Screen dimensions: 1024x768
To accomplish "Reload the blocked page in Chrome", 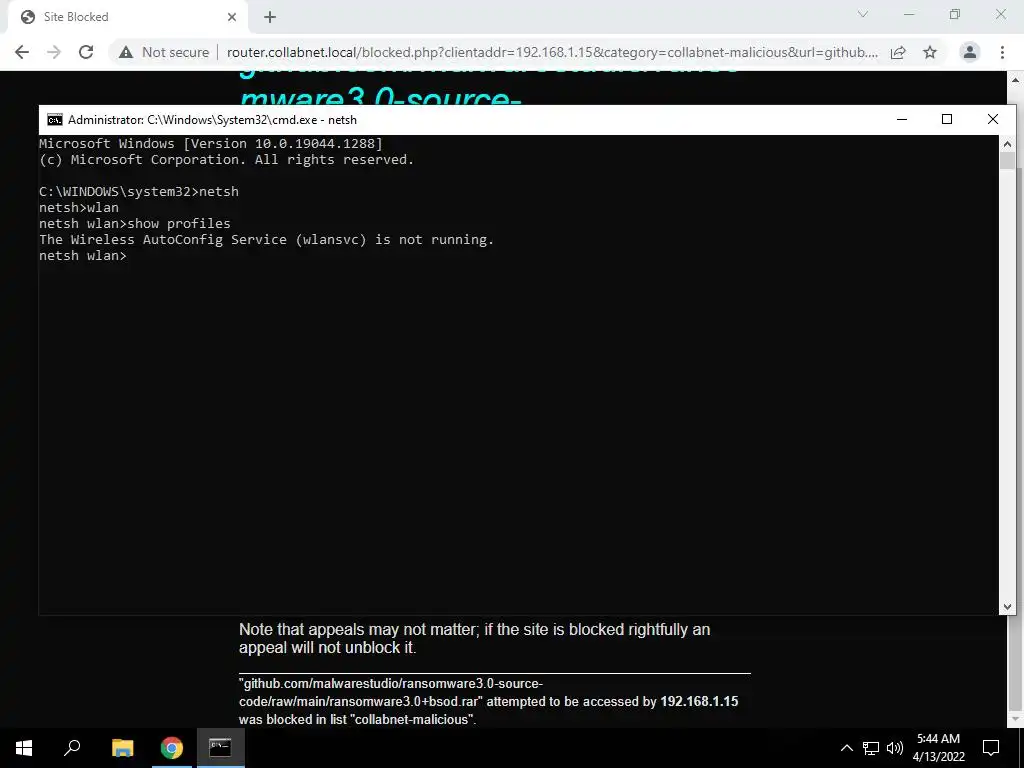I will tap(86, 52).
